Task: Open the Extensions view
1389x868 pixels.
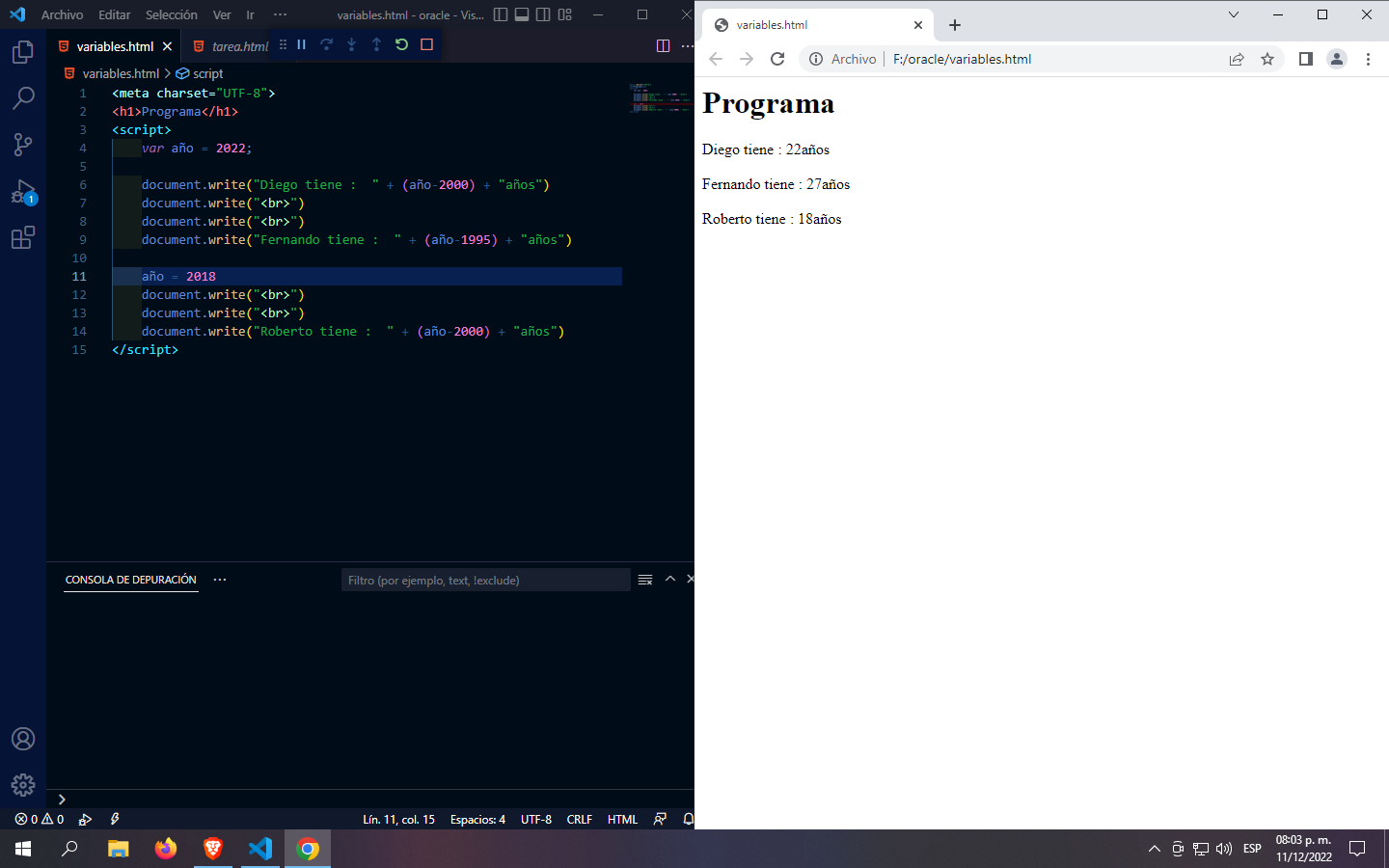Action: coord(23,237)
